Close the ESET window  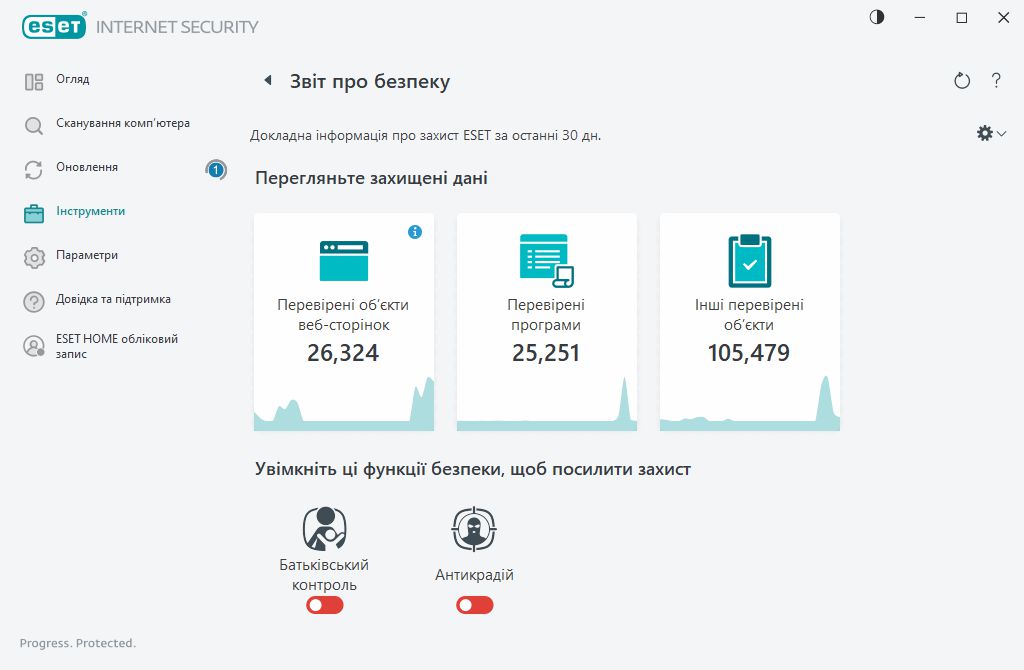pyautogui.click(x=1004, y=18)
